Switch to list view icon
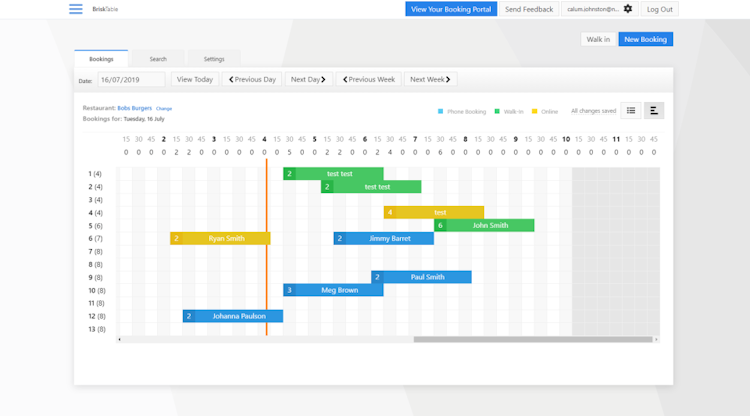This screenshot has height=416, width=750. [x=631, y=110]
